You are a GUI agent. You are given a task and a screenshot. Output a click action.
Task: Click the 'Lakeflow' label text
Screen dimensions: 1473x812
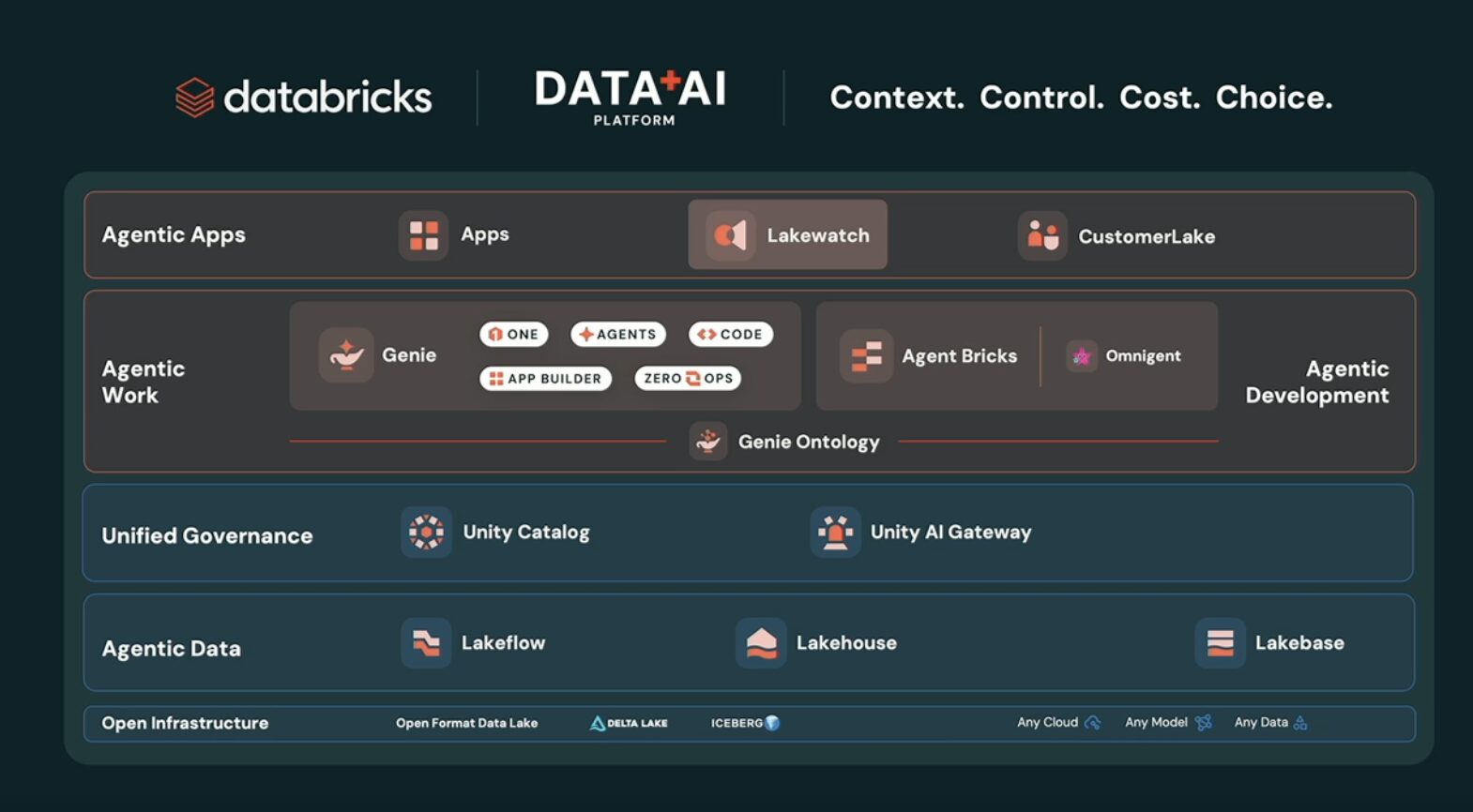point(503,642)
